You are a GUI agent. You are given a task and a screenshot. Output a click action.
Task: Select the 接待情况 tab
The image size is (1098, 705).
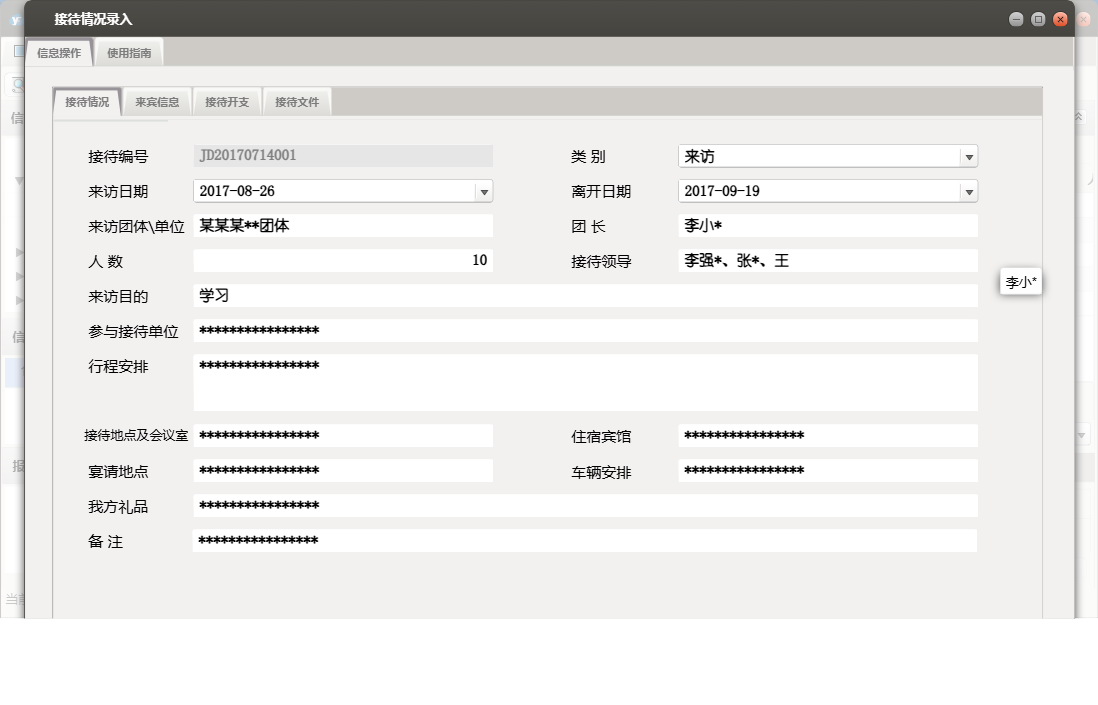point(86,100)
